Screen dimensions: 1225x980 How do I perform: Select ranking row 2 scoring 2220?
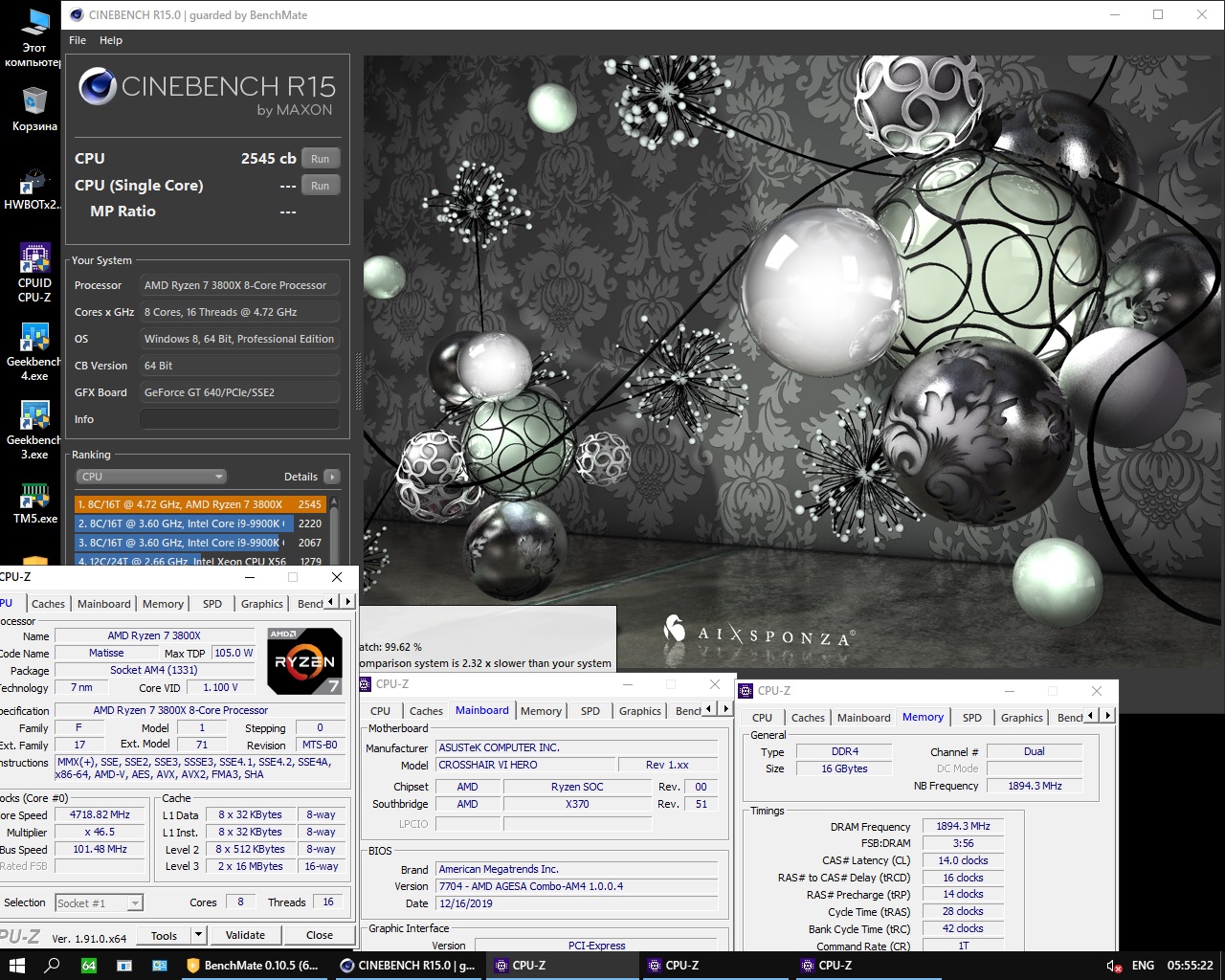point(200,523)
